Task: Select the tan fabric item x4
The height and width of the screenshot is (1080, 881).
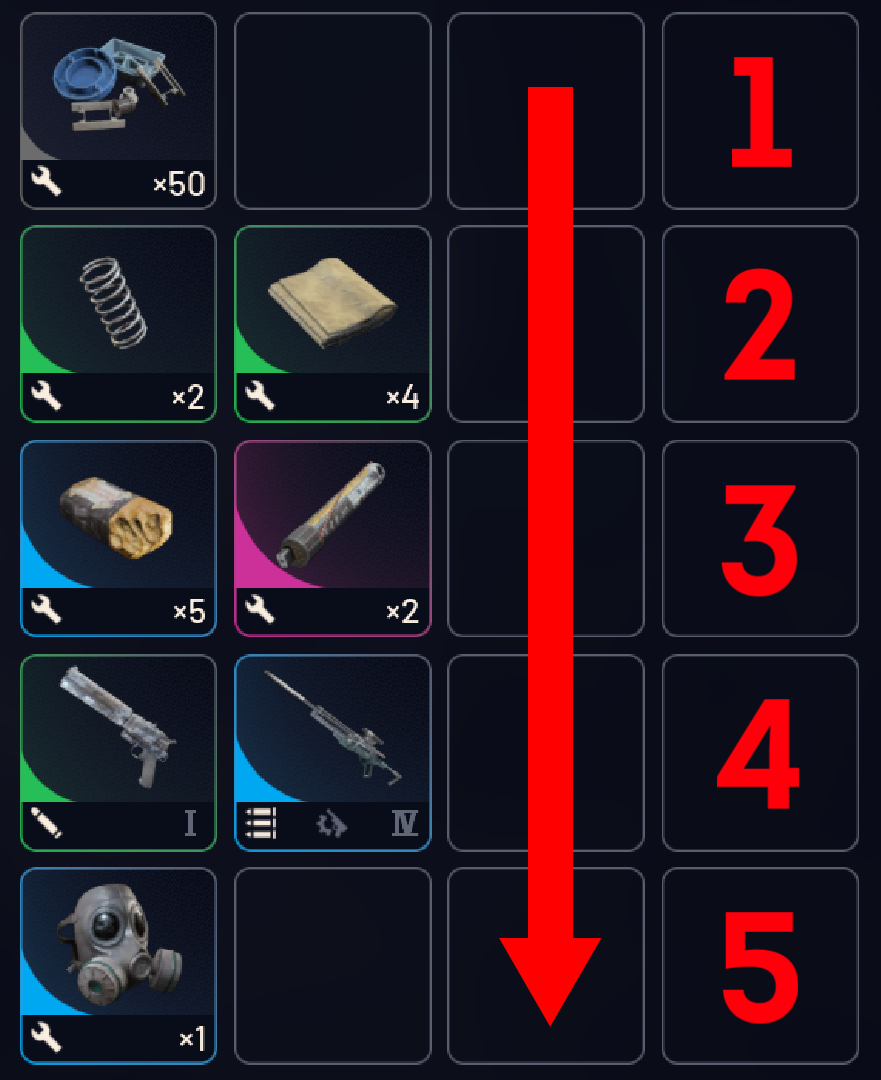Action: pos(333,324)
